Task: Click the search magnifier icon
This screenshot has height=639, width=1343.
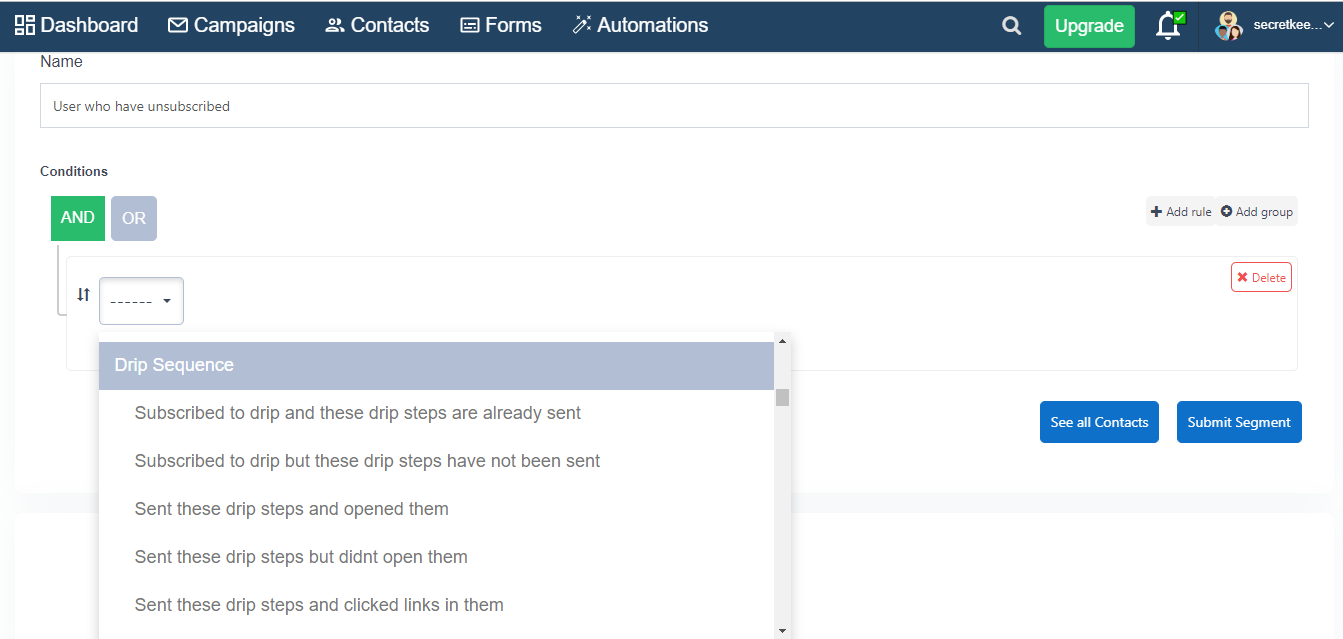Action: pyautogui.click(x=1012, y=26)
